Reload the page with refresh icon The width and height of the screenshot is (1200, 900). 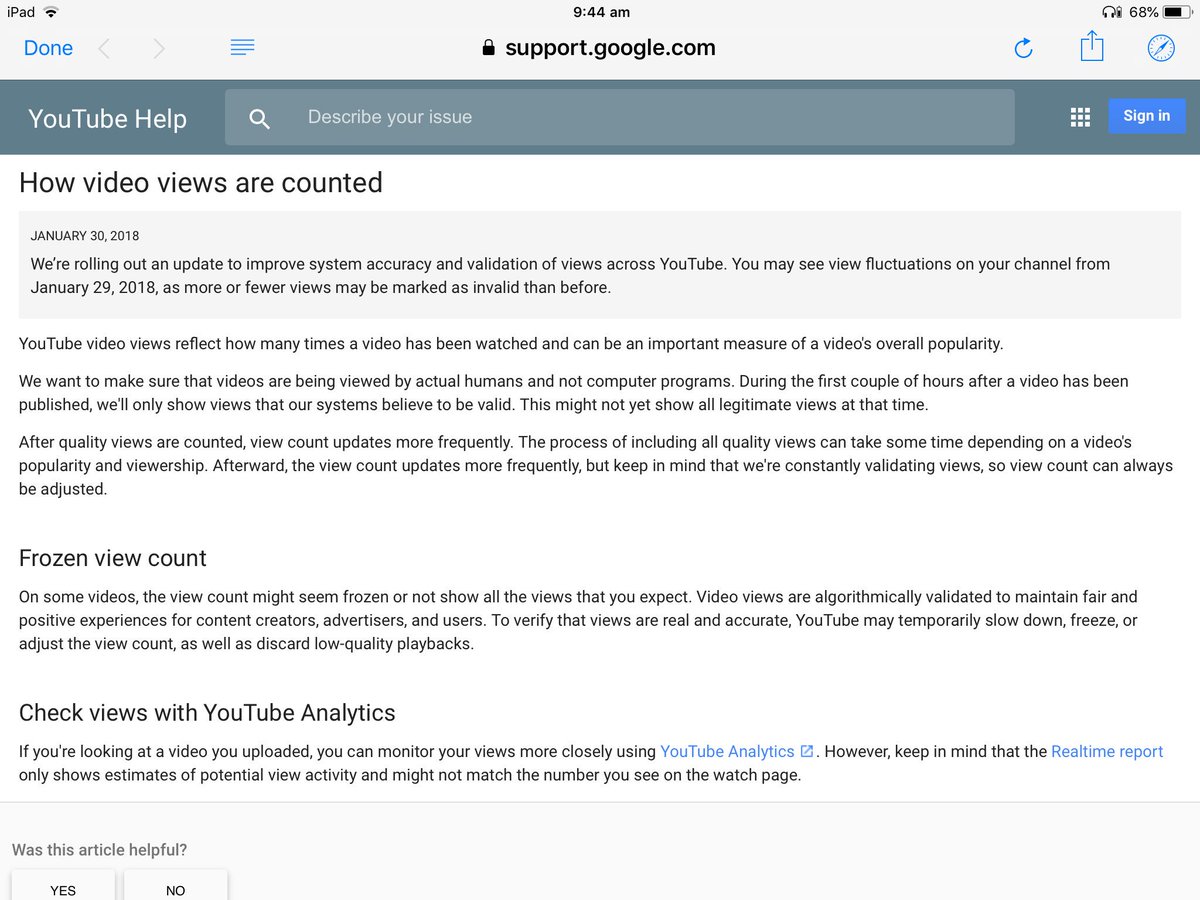1023,48
